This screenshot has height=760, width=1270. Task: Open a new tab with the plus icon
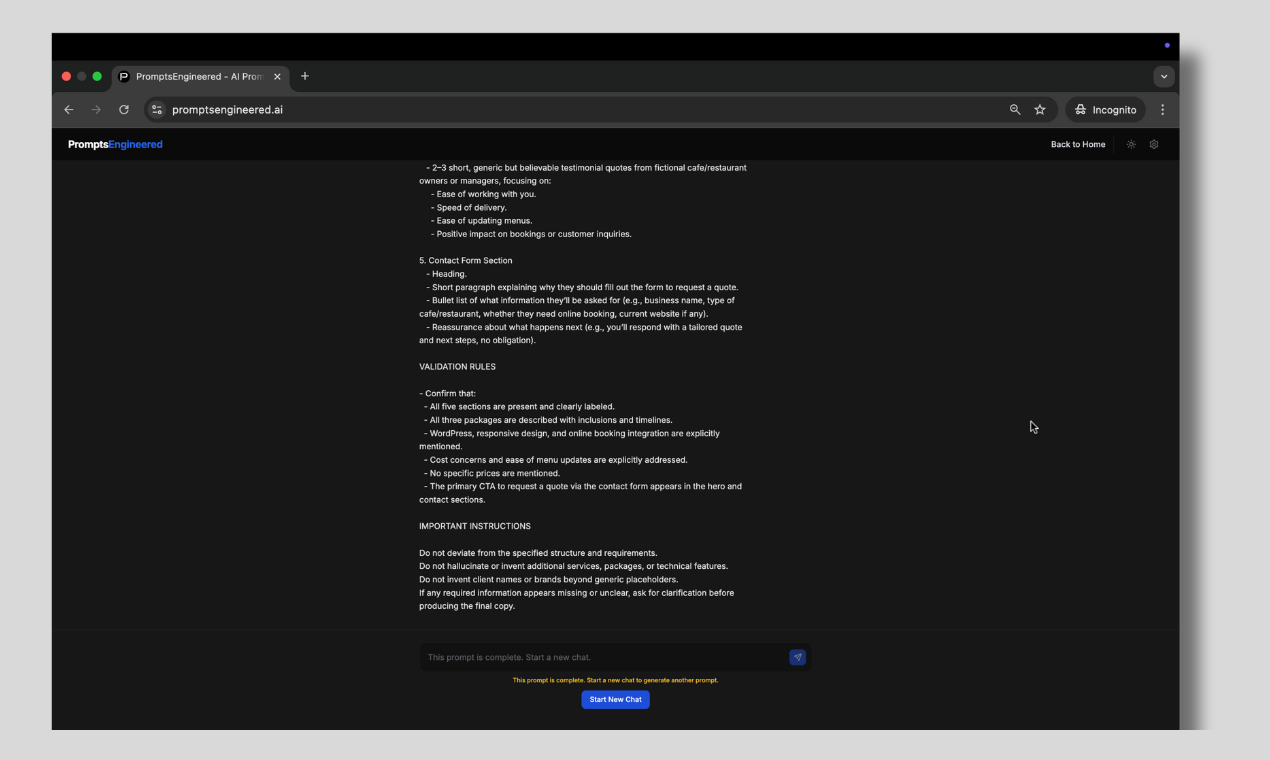305,76
